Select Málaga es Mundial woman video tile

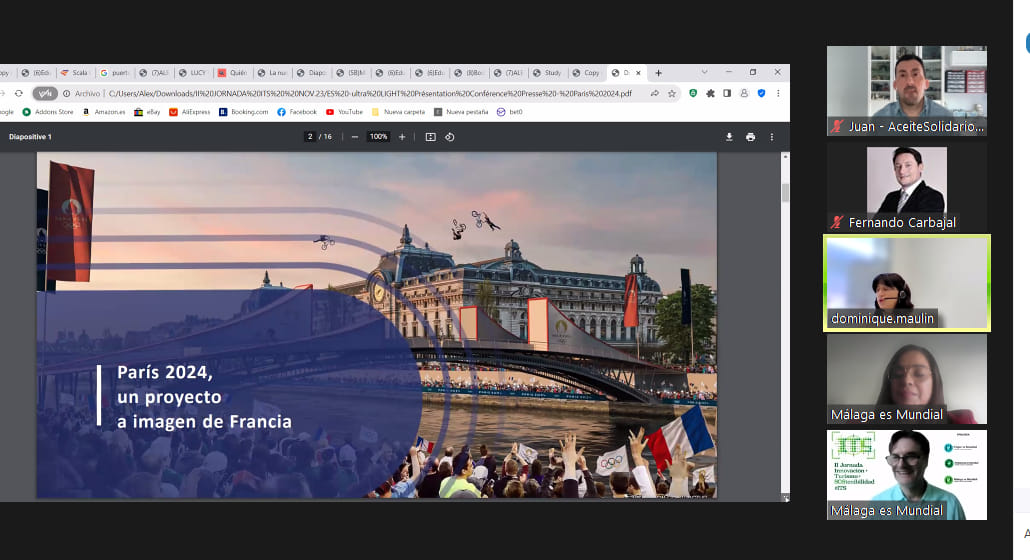pyautogui.click(x=907, y=379)
